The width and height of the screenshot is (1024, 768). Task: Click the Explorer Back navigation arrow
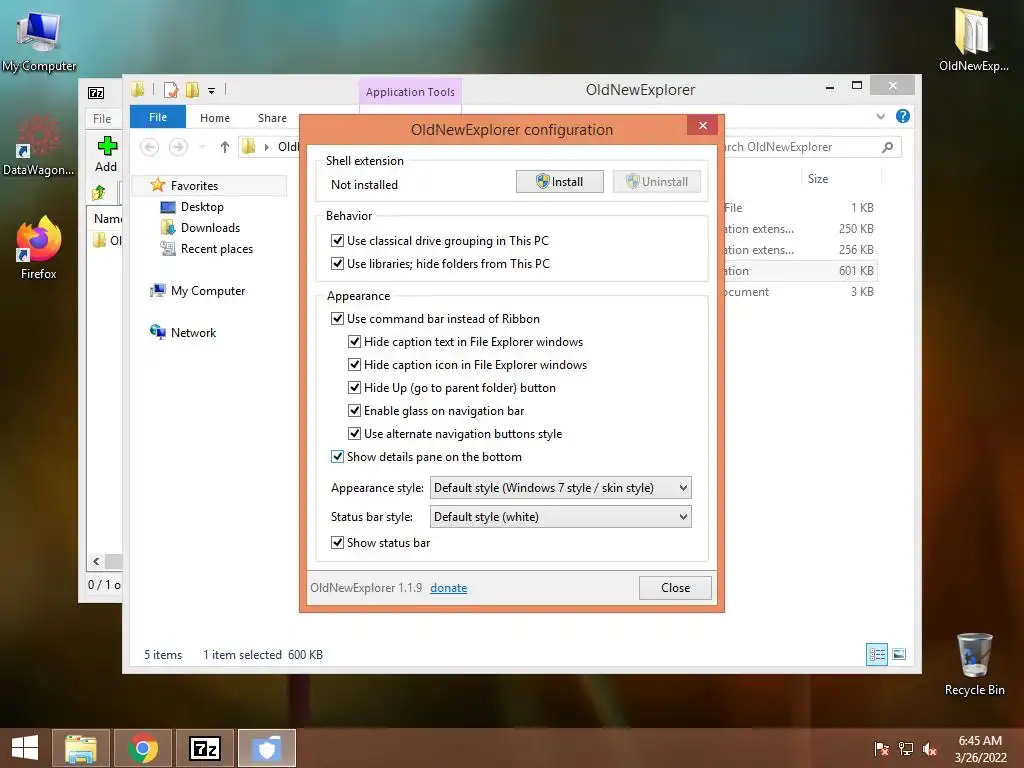coord(150,147)
